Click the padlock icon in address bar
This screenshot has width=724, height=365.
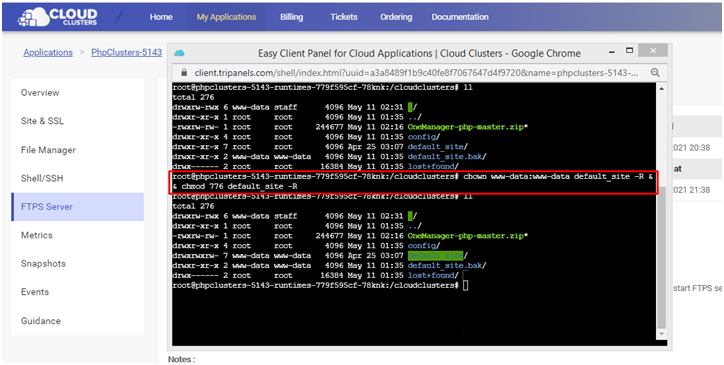[x=184, y=73]
